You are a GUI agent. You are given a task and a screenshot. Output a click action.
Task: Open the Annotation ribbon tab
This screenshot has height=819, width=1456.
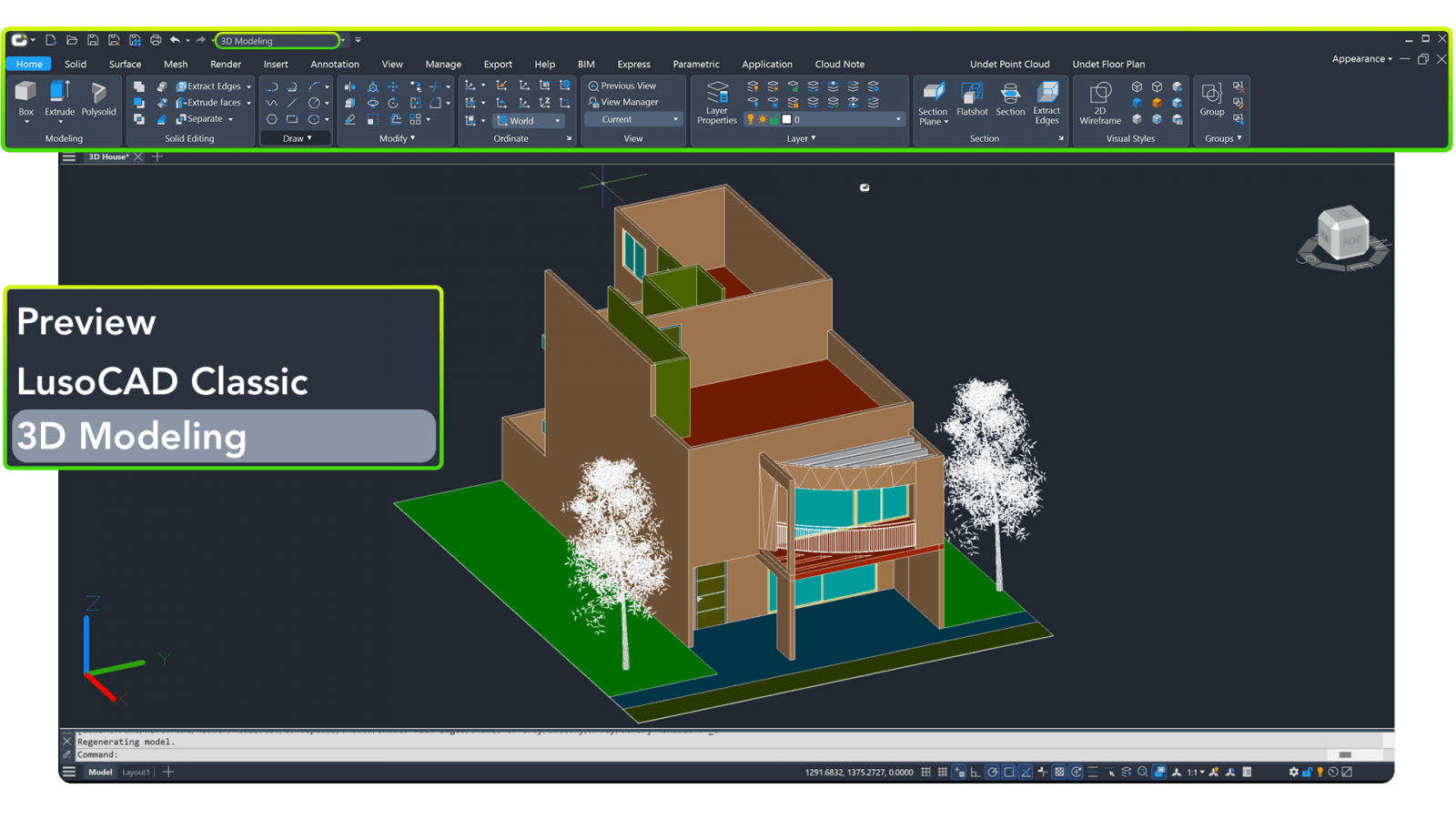(334, 65)
